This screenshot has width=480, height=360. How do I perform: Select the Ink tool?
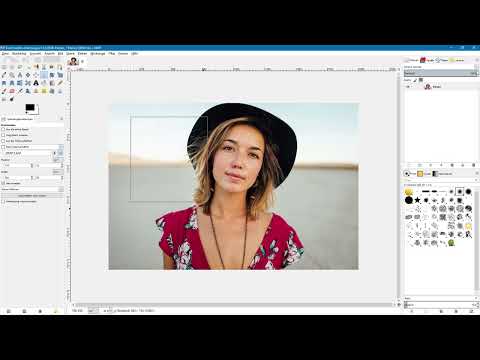coord(28,91)
